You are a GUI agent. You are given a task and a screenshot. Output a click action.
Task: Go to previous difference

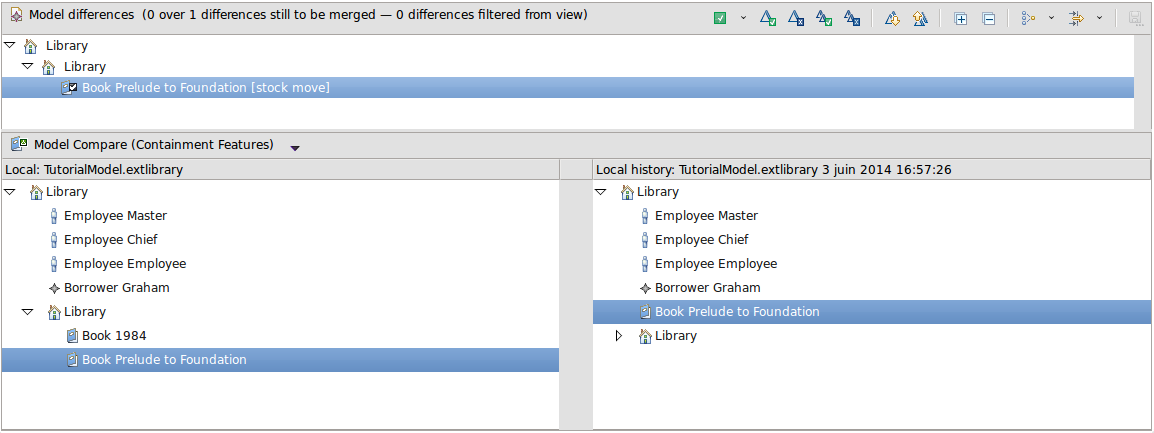click(919, 18)
